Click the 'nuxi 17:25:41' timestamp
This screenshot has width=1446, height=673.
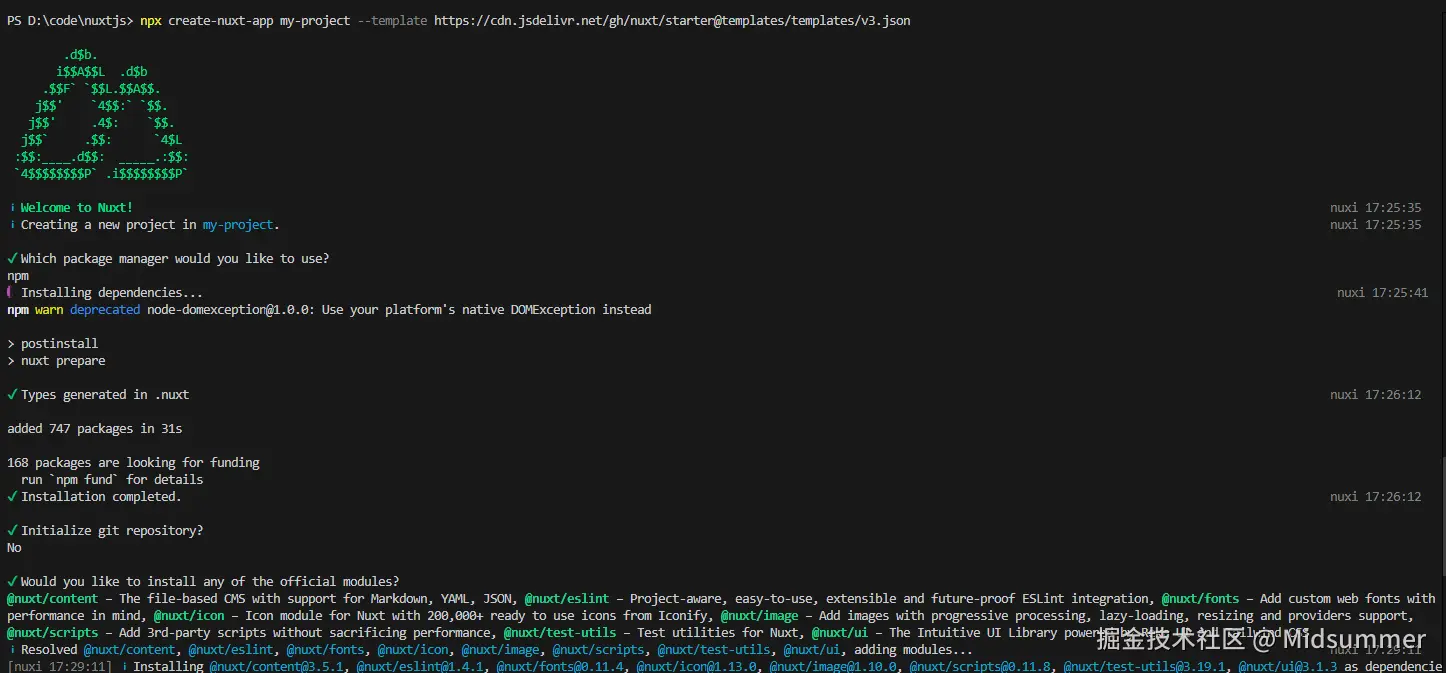[x=1382, y=293]
